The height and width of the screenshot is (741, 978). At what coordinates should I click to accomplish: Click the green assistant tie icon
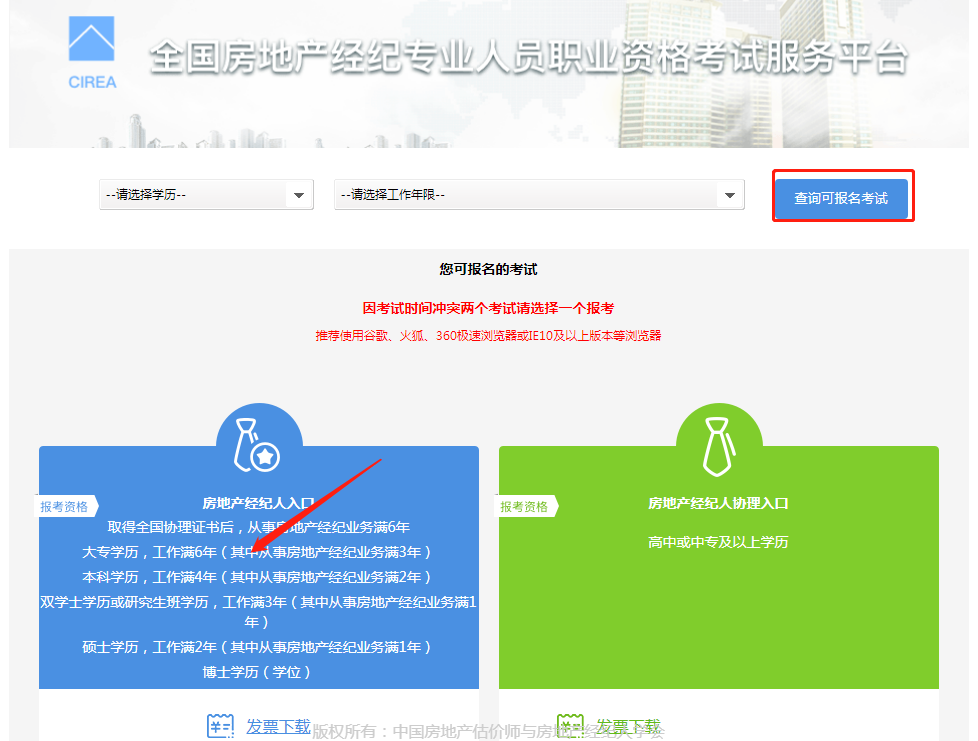point(718,445)
